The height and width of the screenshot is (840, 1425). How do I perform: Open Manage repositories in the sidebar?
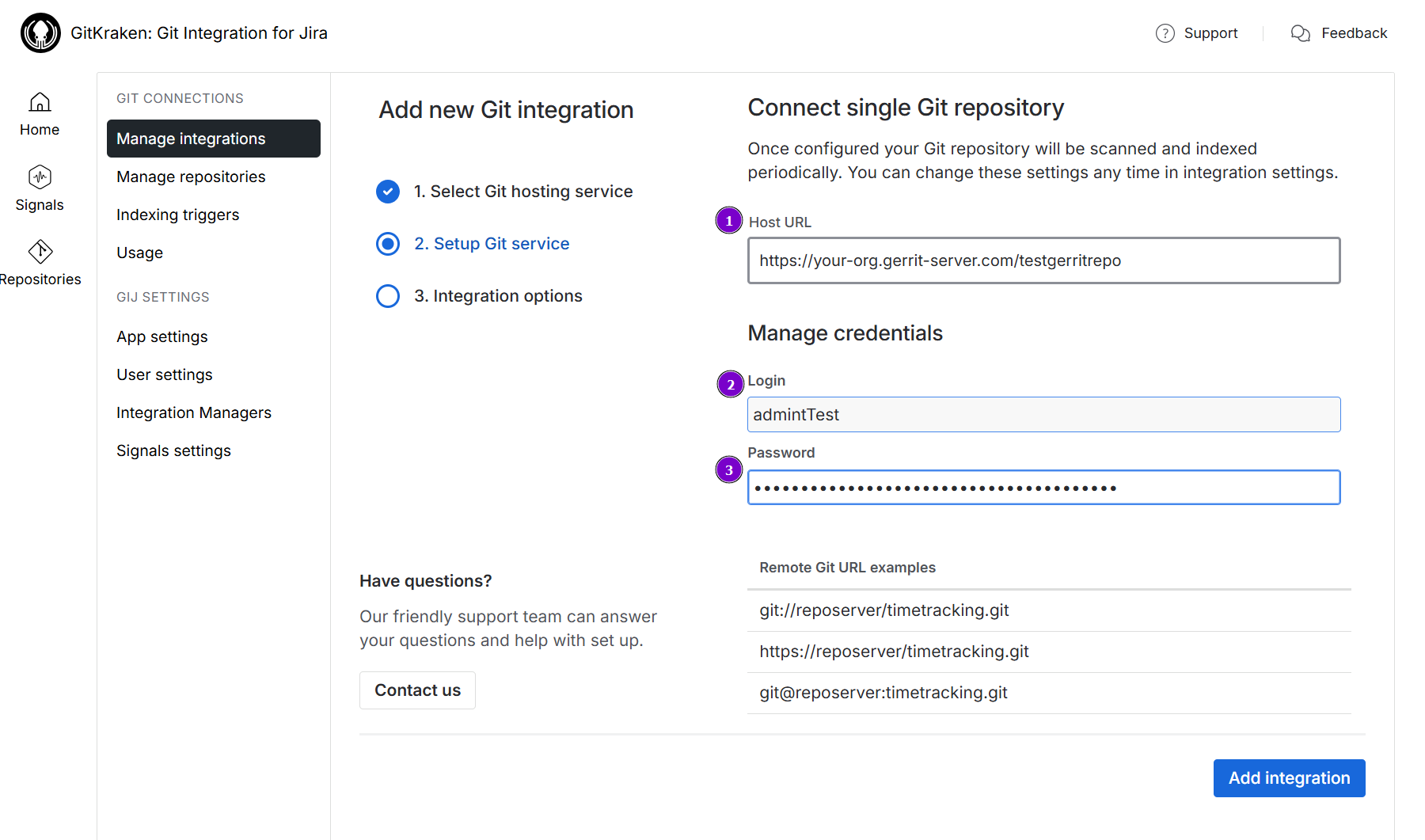[x=191, y=177]
